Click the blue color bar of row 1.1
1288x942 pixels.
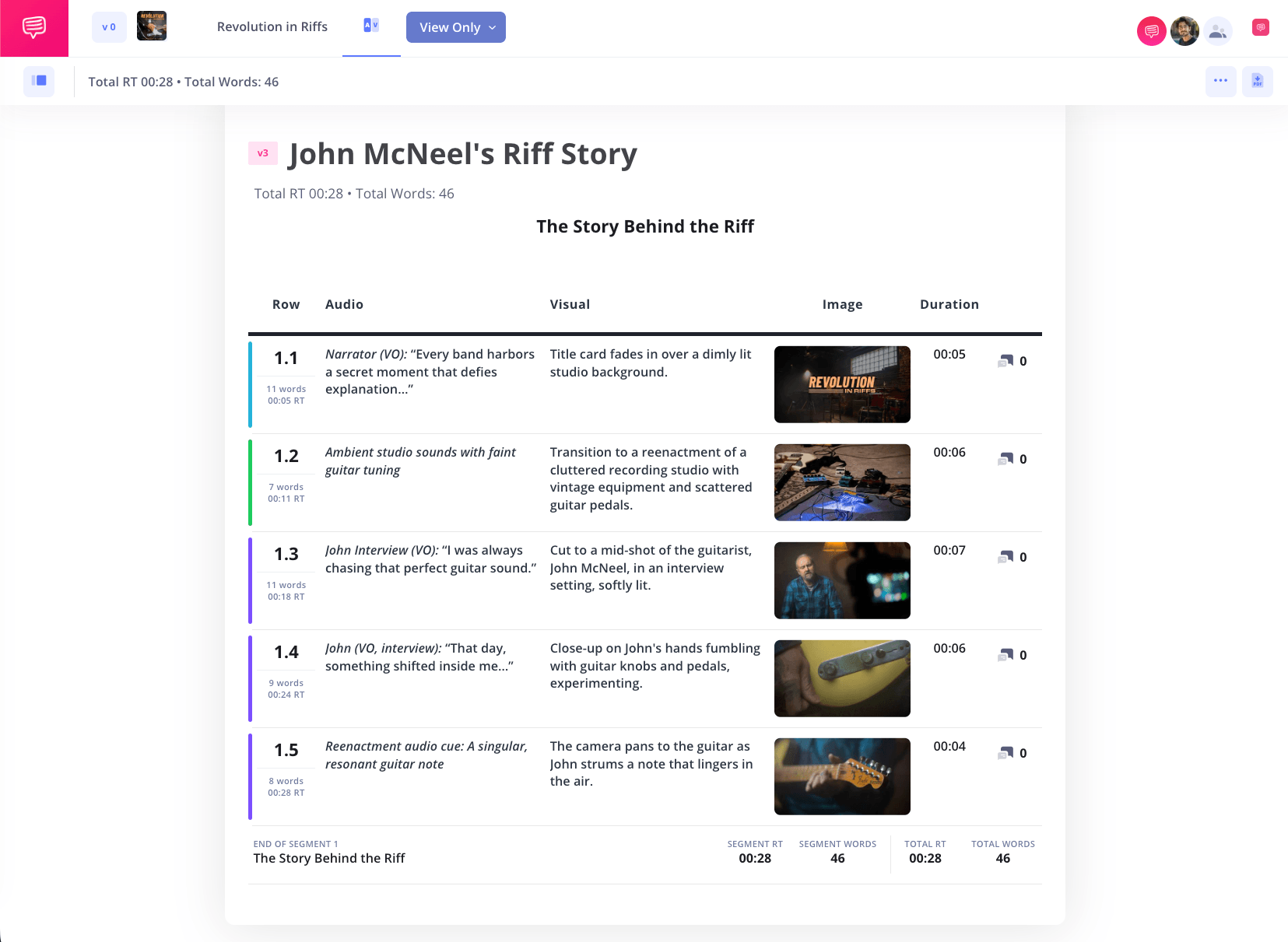coord(250,385)
